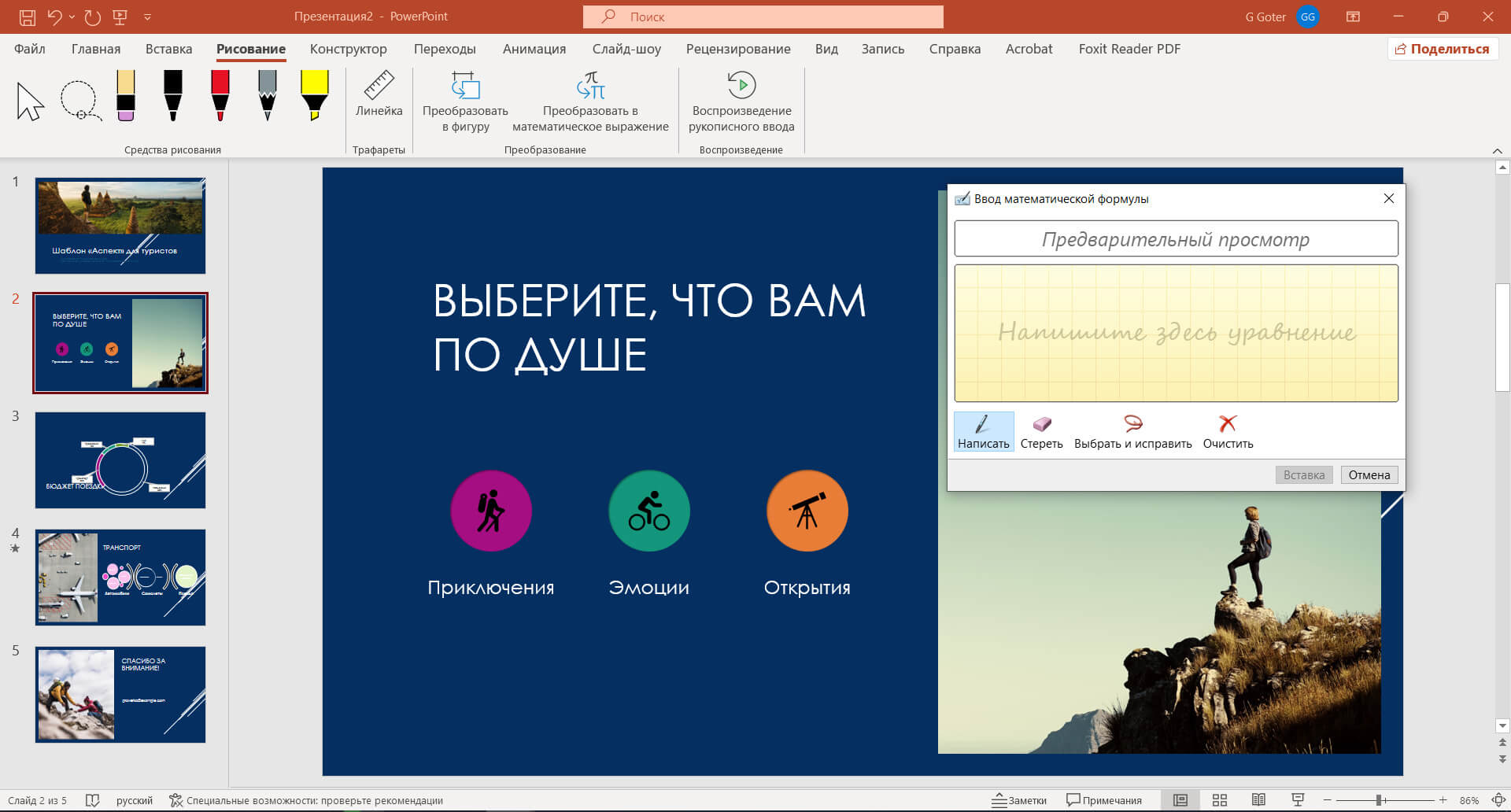Pick the red pen
This screenshot has width=1511, height=812.
[220, 96]
